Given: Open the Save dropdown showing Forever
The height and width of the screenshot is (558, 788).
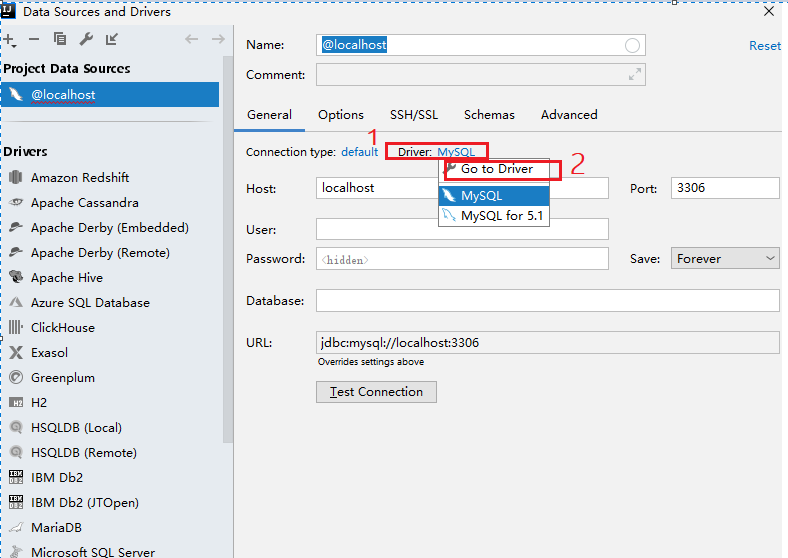Looking at the screenshot, I should pyautogui.click(x=725, y=258).
